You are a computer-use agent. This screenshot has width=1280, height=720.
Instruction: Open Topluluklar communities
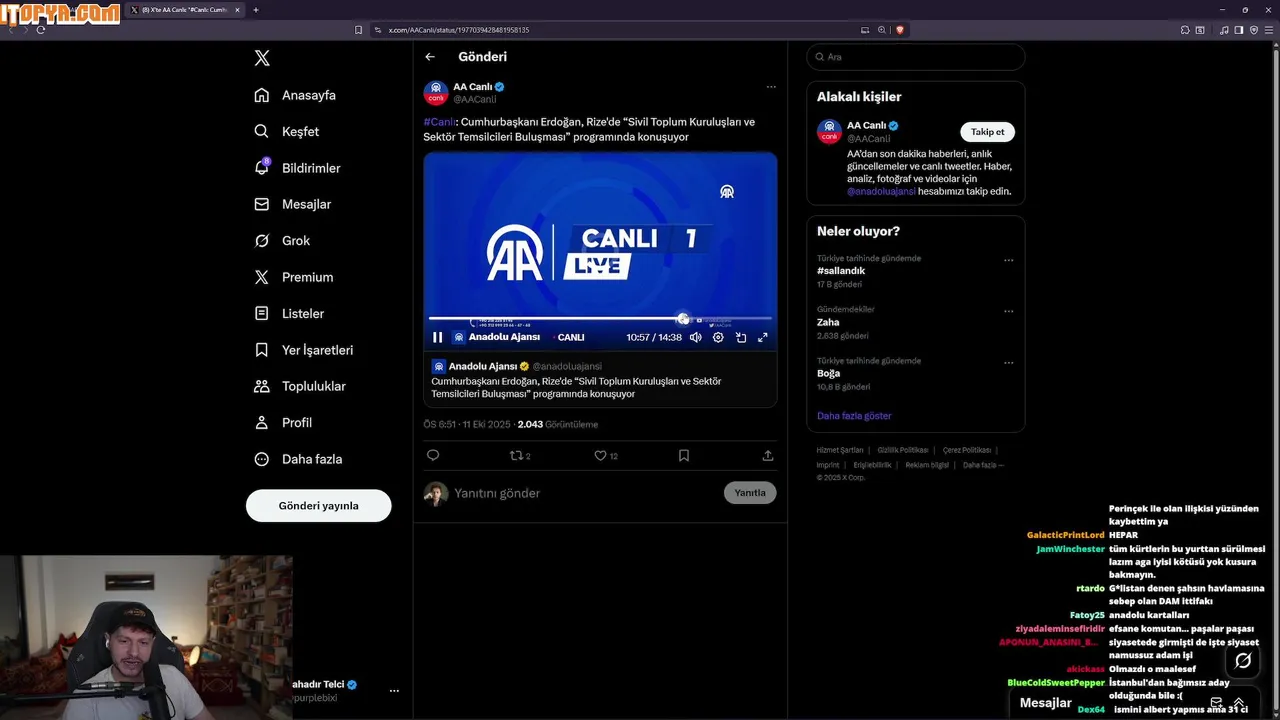[x=300, y=386]
